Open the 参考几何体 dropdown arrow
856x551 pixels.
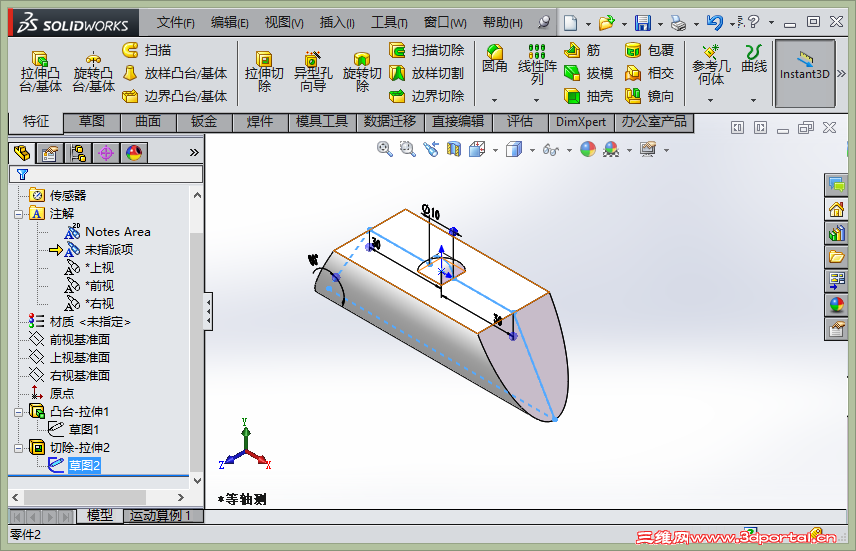coord(710,100)
